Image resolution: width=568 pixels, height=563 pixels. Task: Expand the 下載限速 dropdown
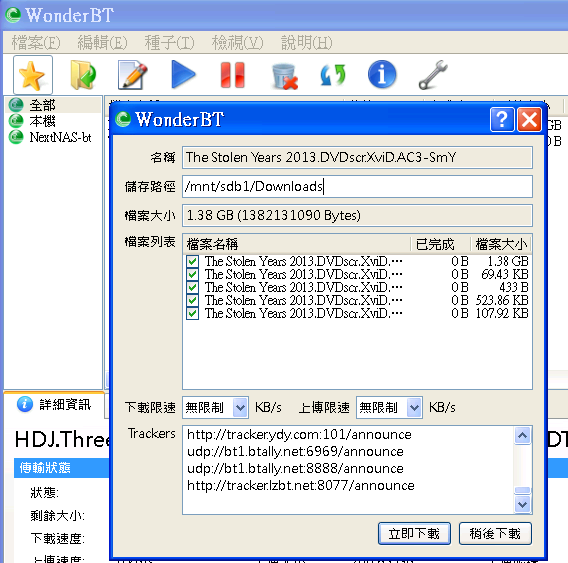240,408
